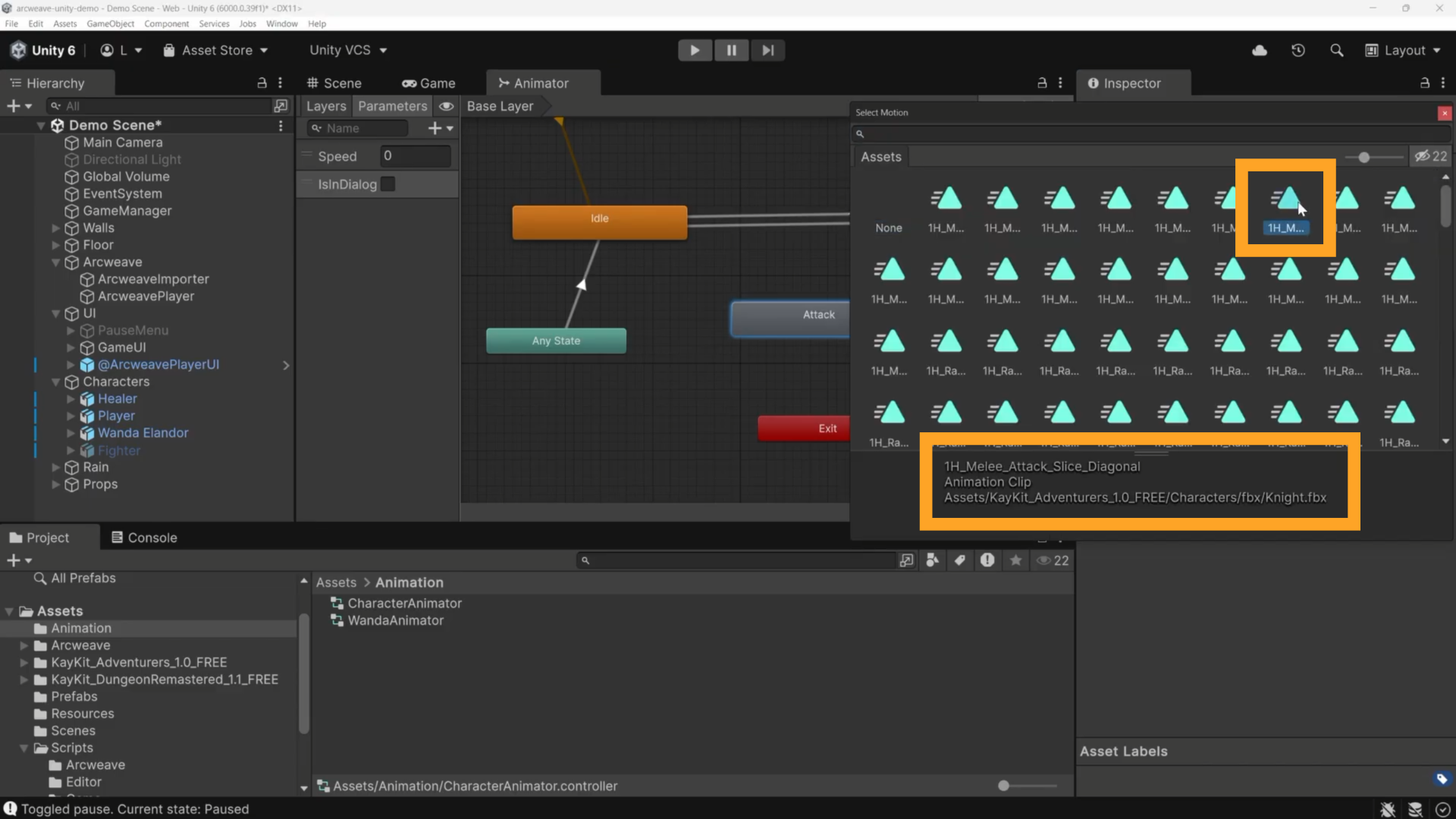The height and width of the screenshot is (819, 1456).
Task: Open the Unity VCS dropdown
Action: tap(348, 50)
